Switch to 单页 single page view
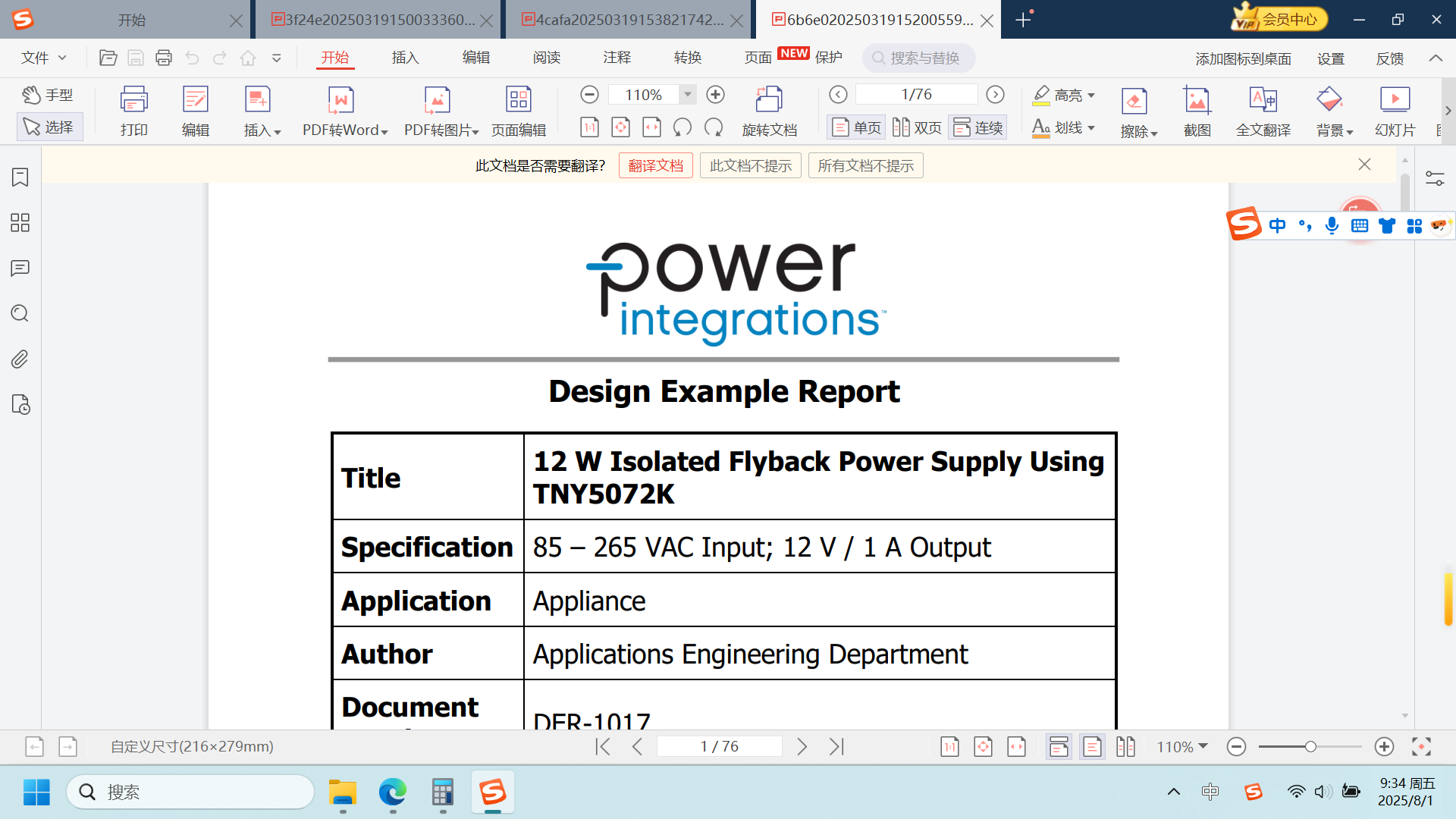Screen dimensions: 1456x819 856,127
